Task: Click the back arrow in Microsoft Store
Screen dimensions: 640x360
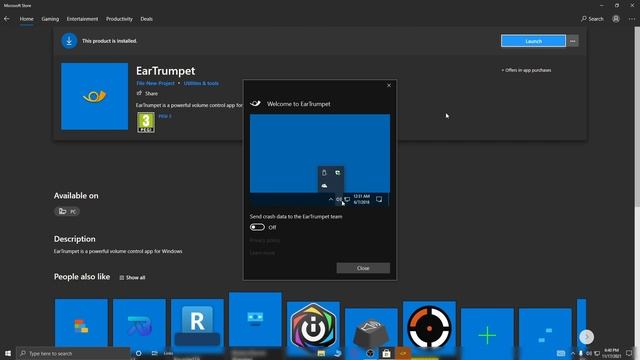Action: (x=7, y=19)
